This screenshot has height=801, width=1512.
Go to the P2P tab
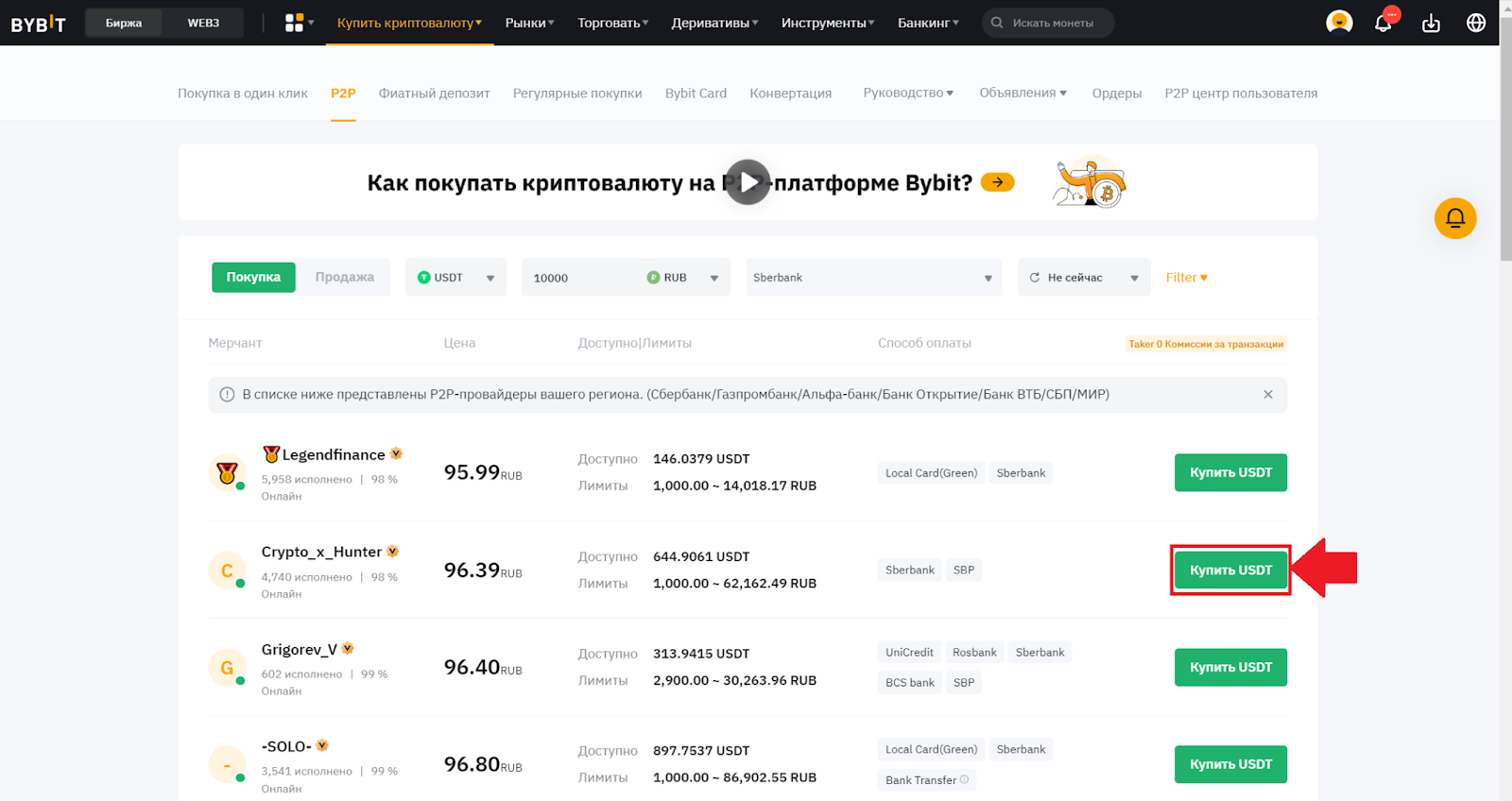(x=343, y=94)
